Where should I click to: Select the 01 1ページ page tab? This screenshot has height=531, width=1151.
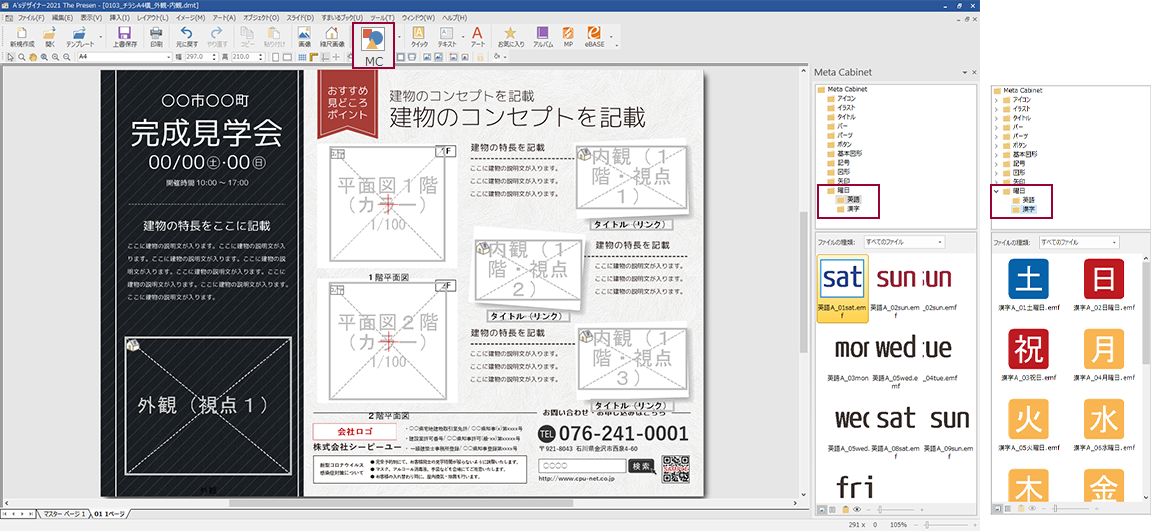(x=109, y=513)
